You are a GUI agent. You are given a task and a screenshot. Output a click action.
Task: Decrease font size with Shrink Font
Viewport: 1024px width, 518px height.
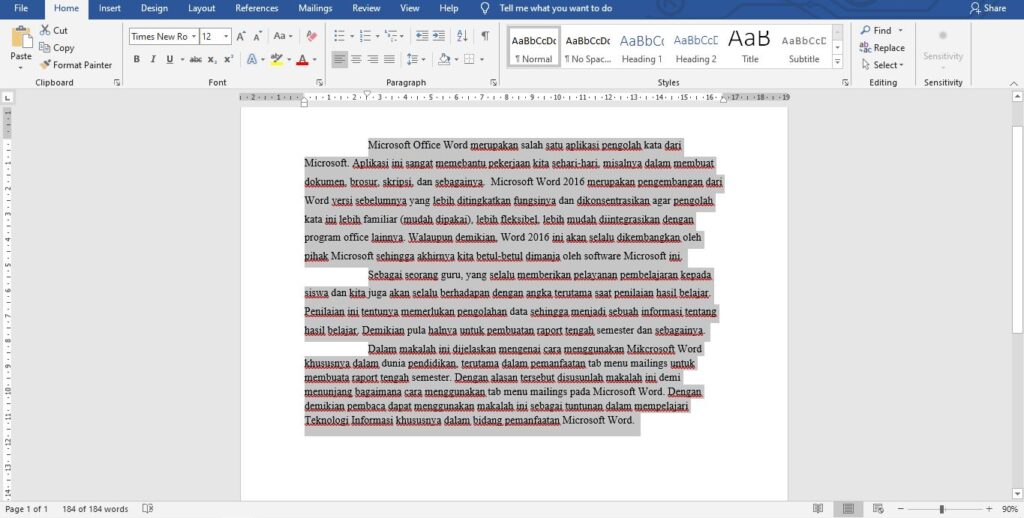point(258,37)
